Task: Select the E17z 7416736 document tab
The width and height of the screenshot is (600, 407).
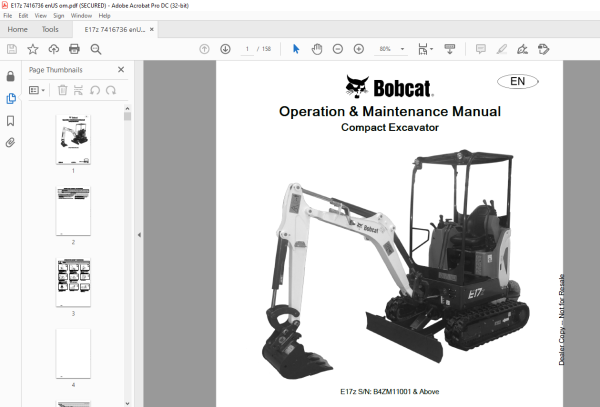Action: [115, 29]
